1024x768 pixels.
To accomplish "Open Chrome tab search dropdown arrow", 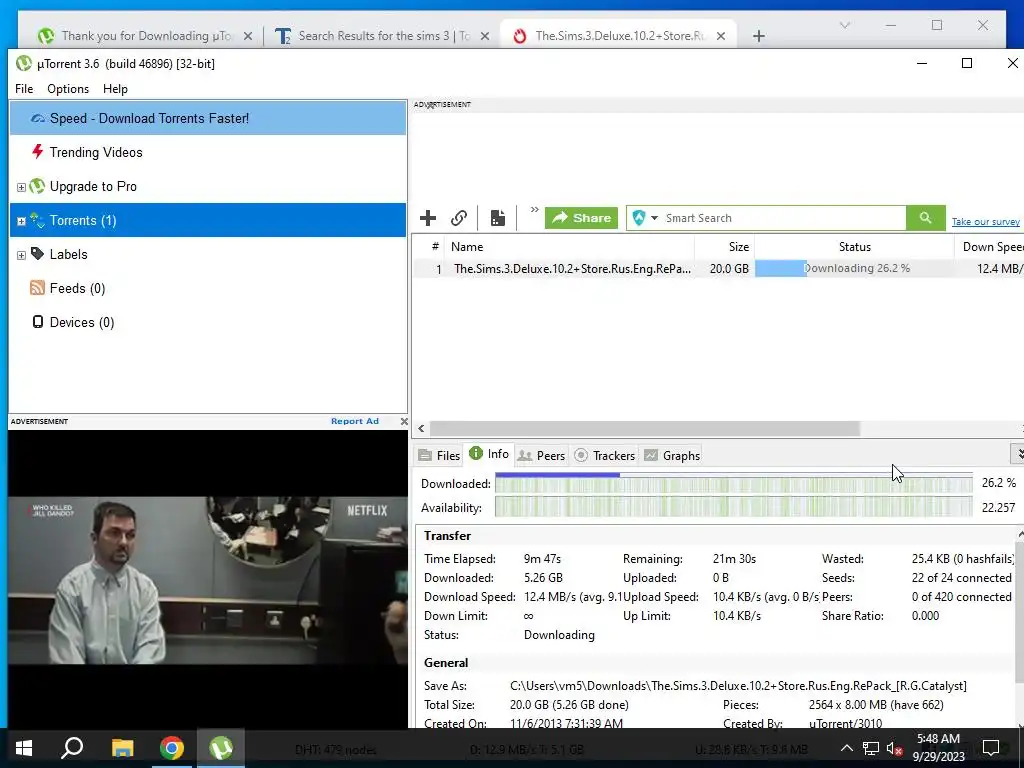I will (844, 25).
